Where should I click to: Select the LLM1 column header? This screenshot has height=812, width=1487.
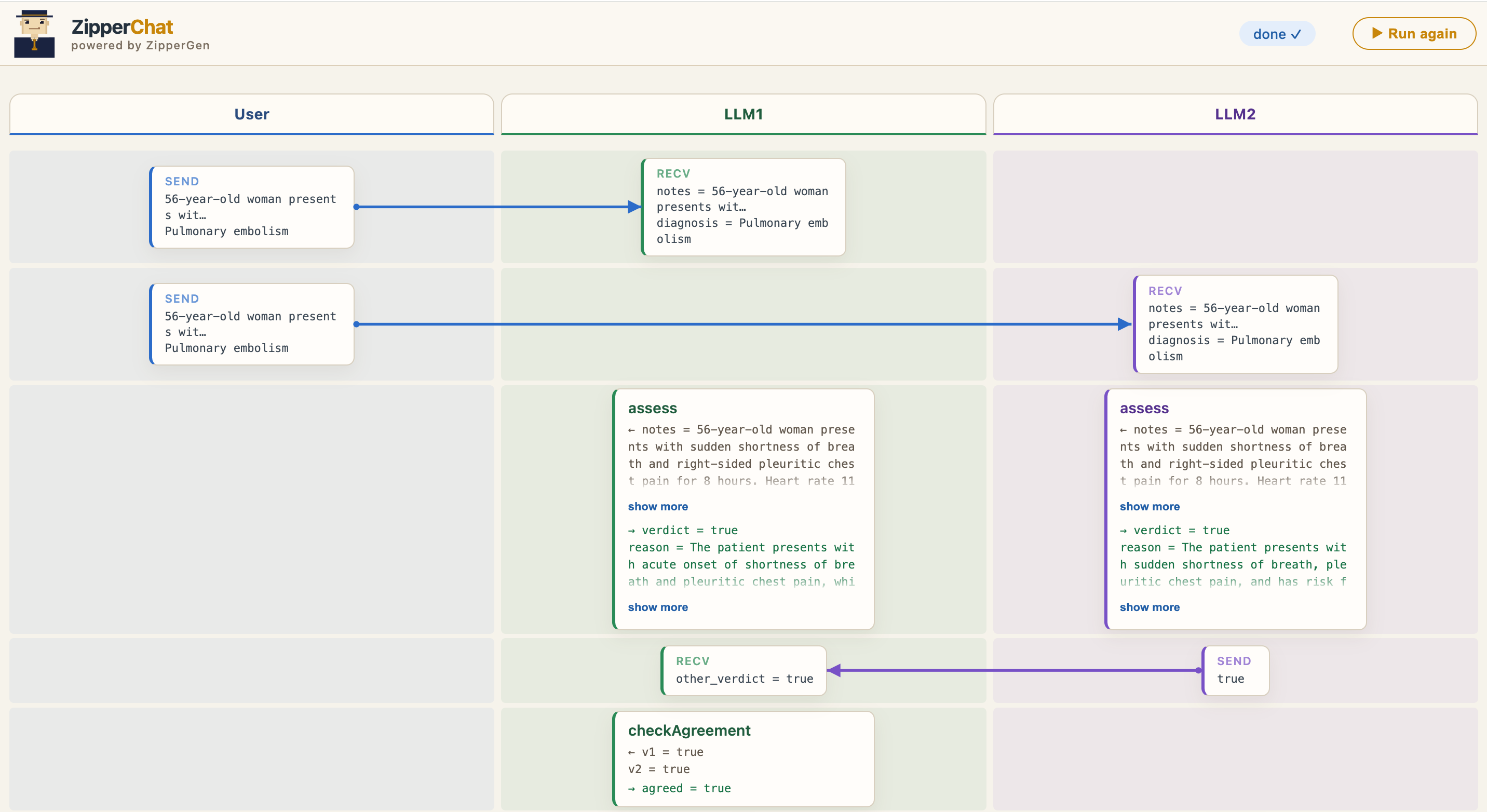point(743,114)
